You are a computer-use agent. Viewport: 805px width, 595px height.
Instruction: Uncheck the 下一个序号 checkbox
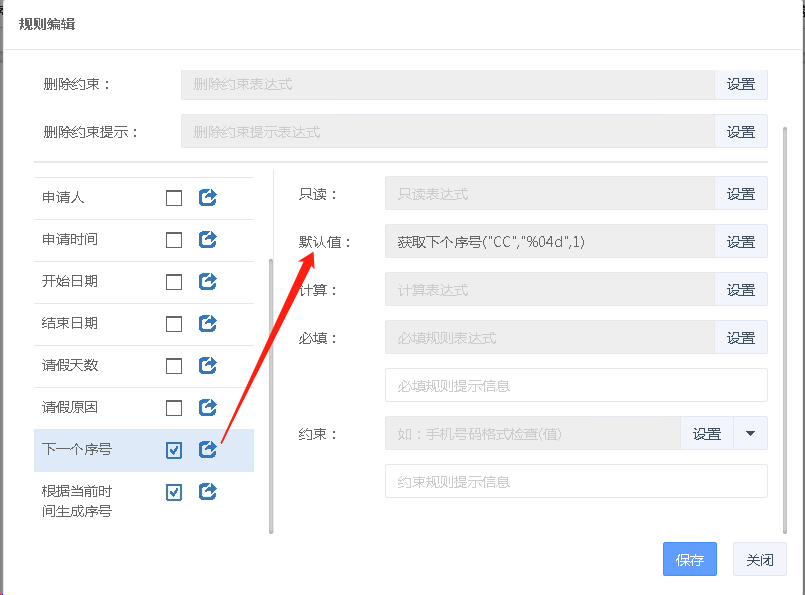[x=174, y=450]
